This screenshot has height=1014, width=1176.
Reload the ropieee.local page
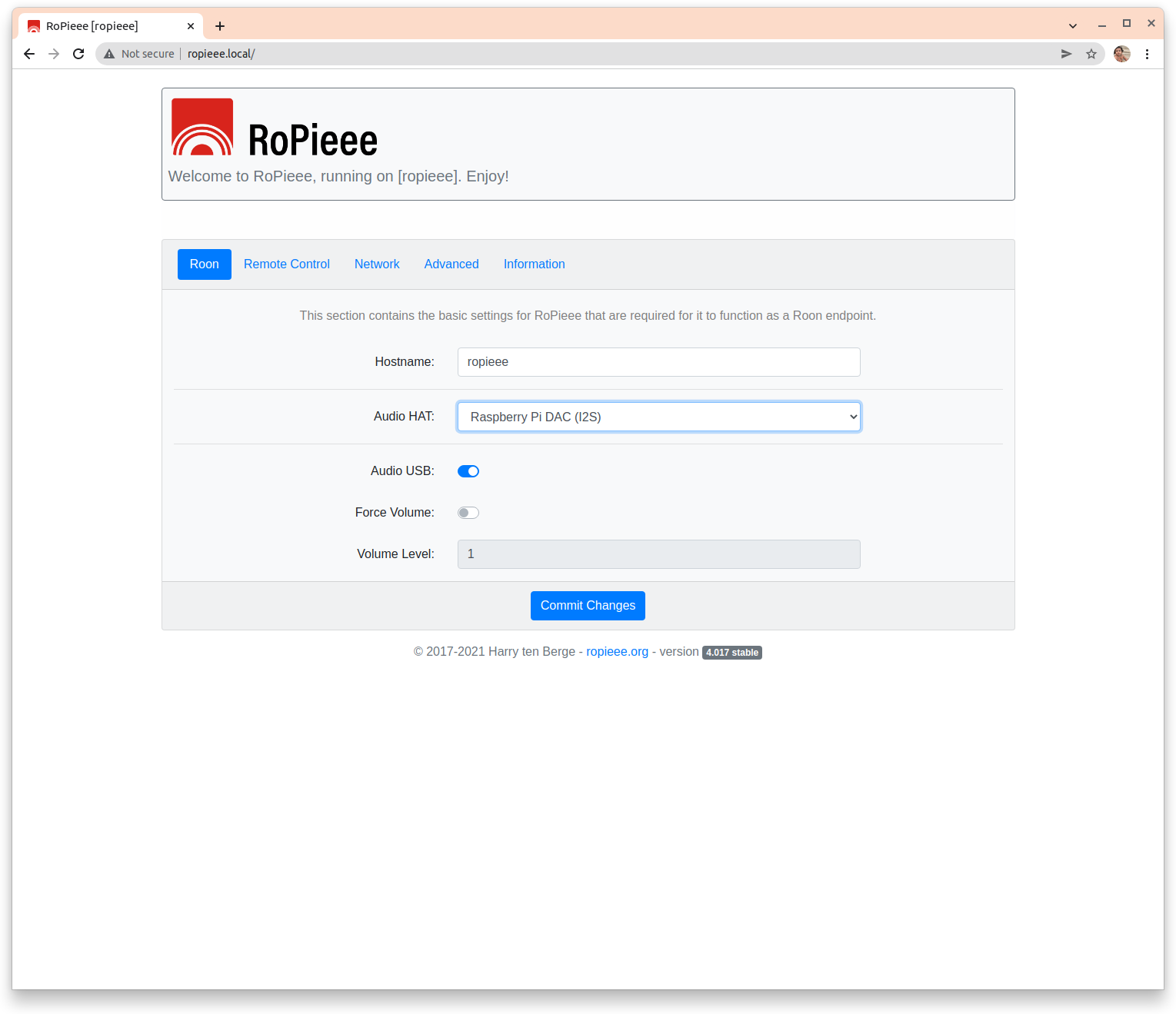[x=78, y=54]
